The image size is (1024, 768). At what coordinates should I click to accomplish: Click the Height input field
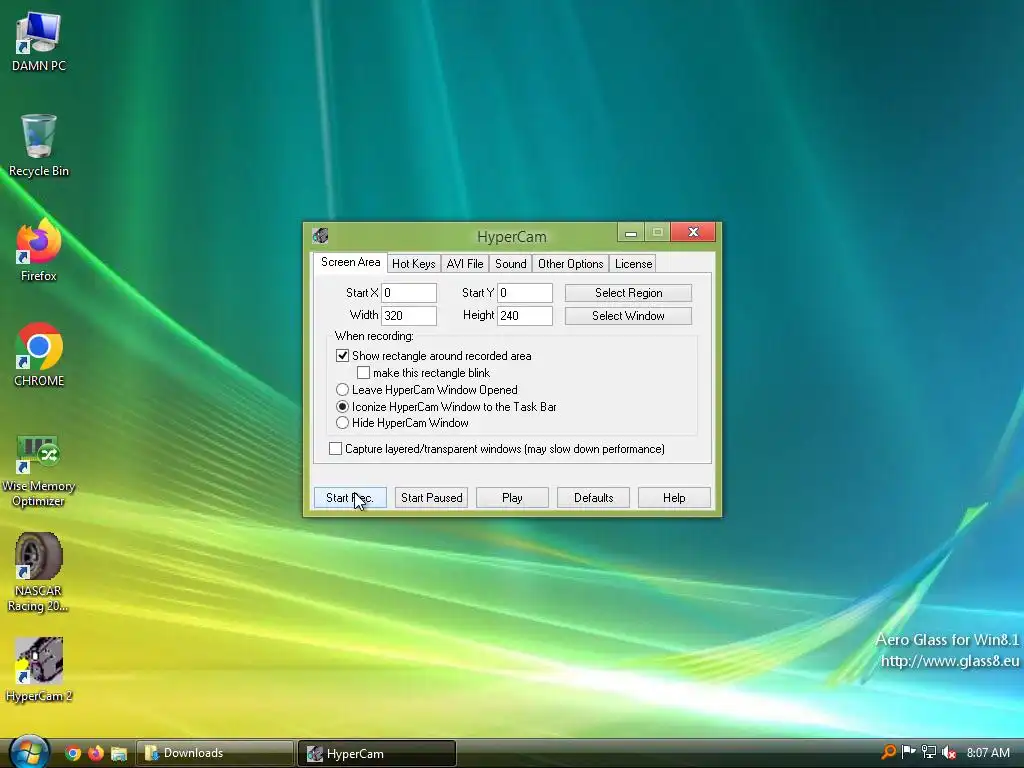click(x=525, y=316)
